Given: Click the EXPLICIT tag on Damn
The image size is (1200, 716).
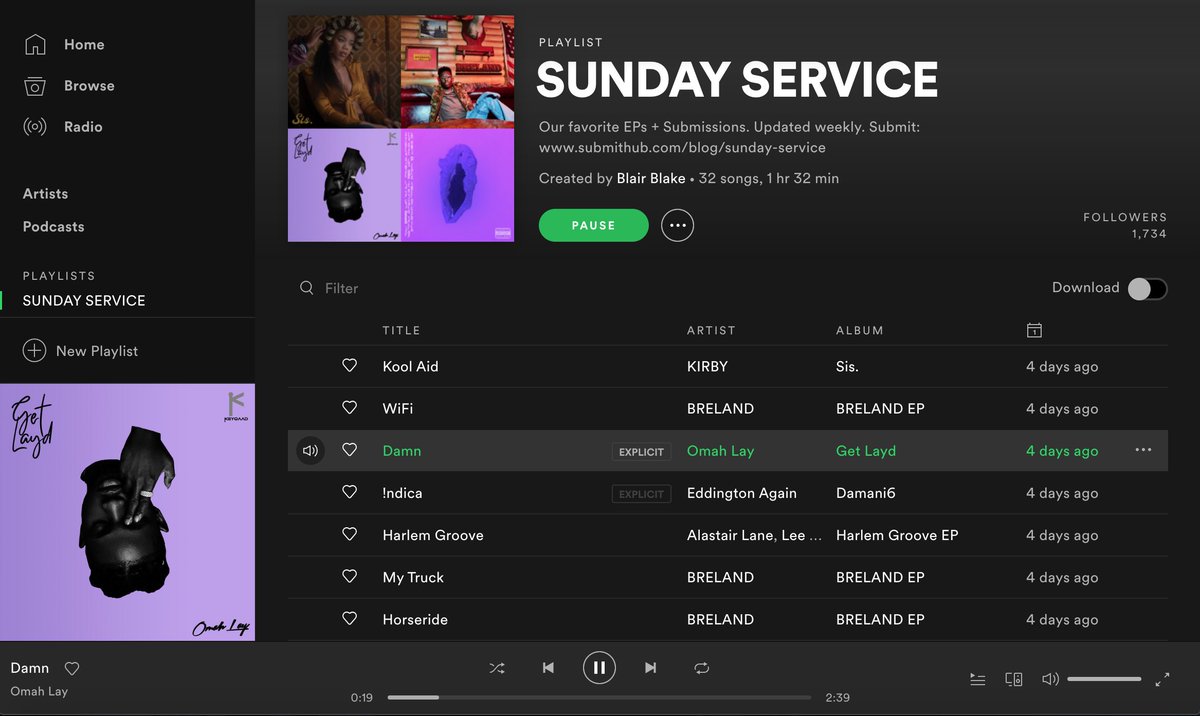Looking at the screenshot, I should (641, 452).
